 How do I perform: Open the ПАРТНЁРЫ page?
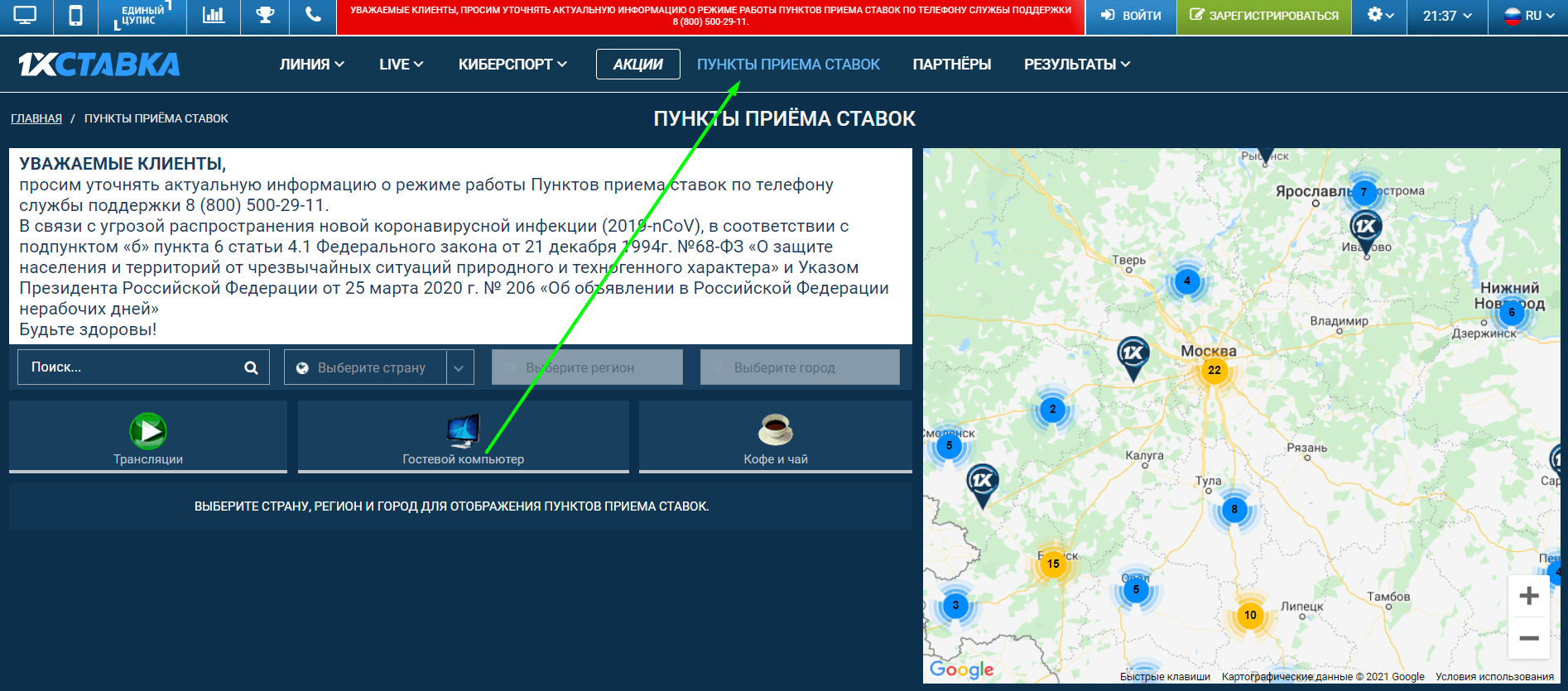click(952, 65)
